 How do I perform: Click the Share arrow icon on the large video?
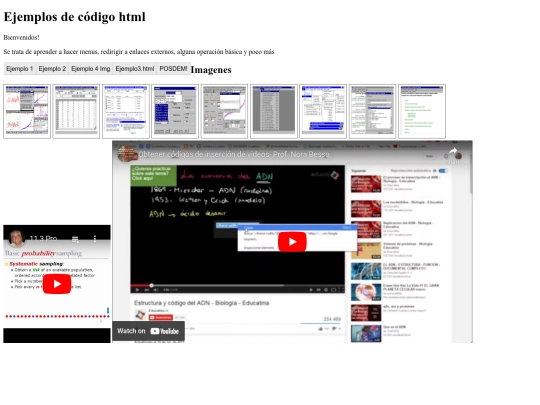[x=453, y=154]
